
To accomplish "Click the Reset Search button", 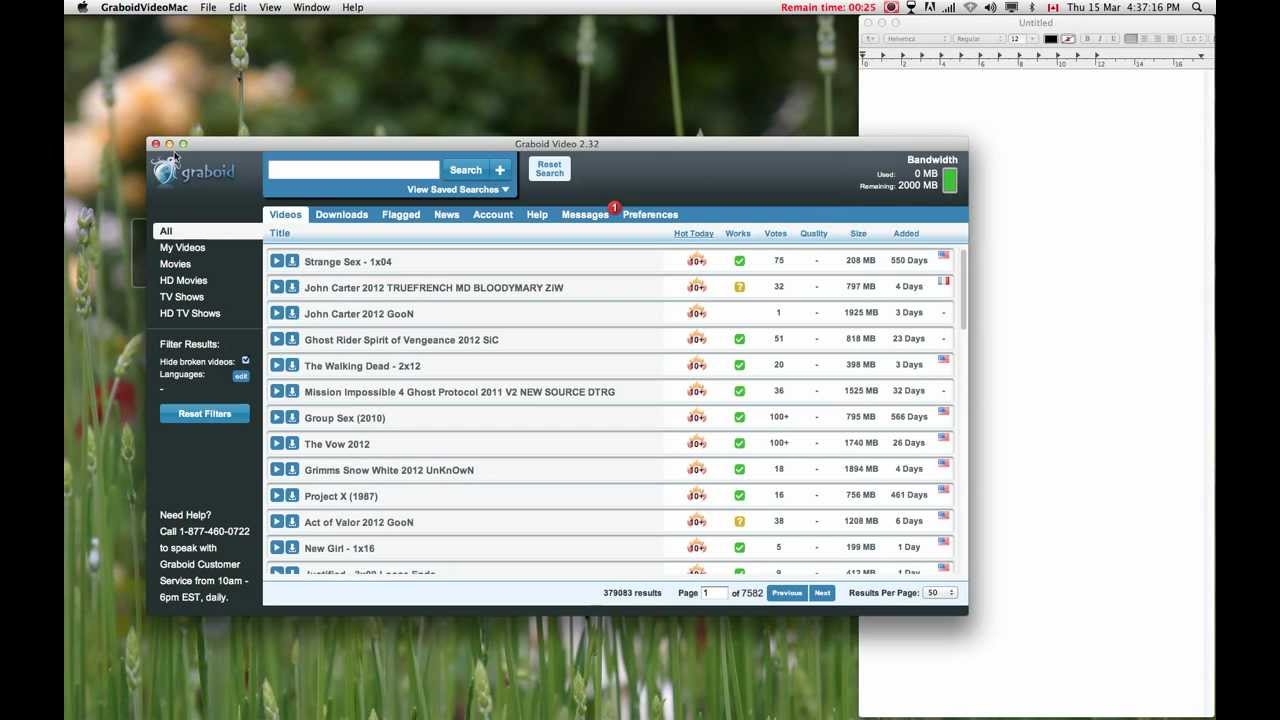I will tap(549, 169).
